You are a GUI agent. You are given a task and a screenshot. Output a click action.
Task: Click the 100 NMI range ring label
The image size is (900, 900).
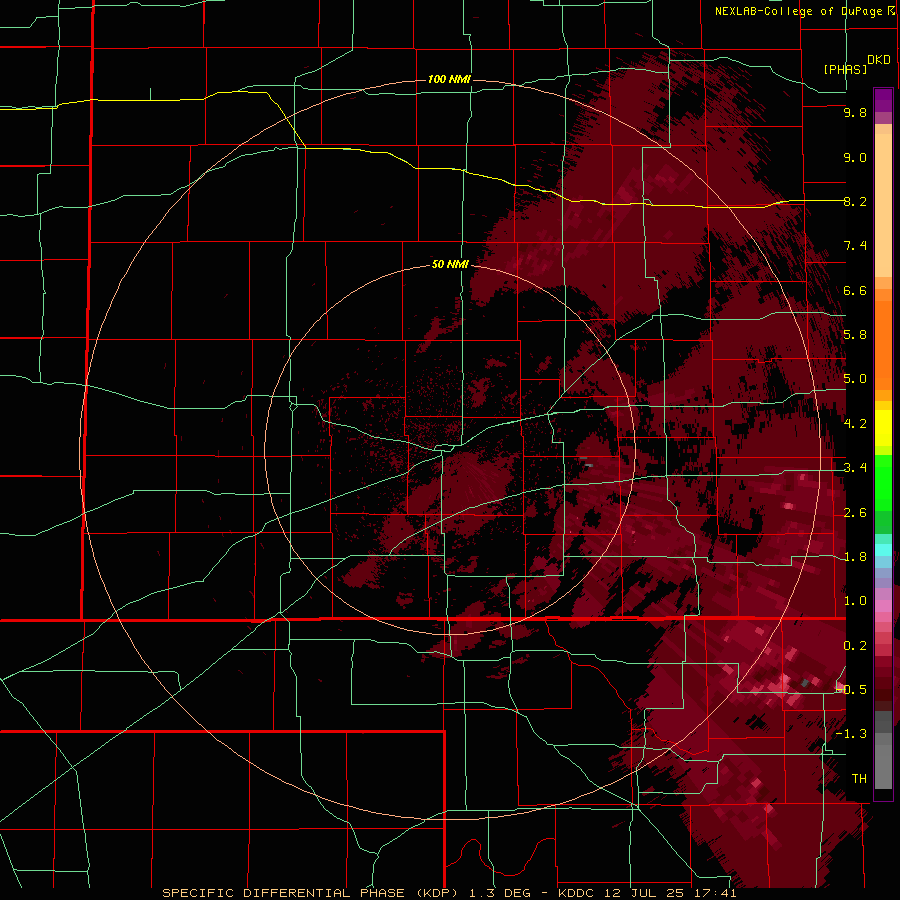pos(449,79)
